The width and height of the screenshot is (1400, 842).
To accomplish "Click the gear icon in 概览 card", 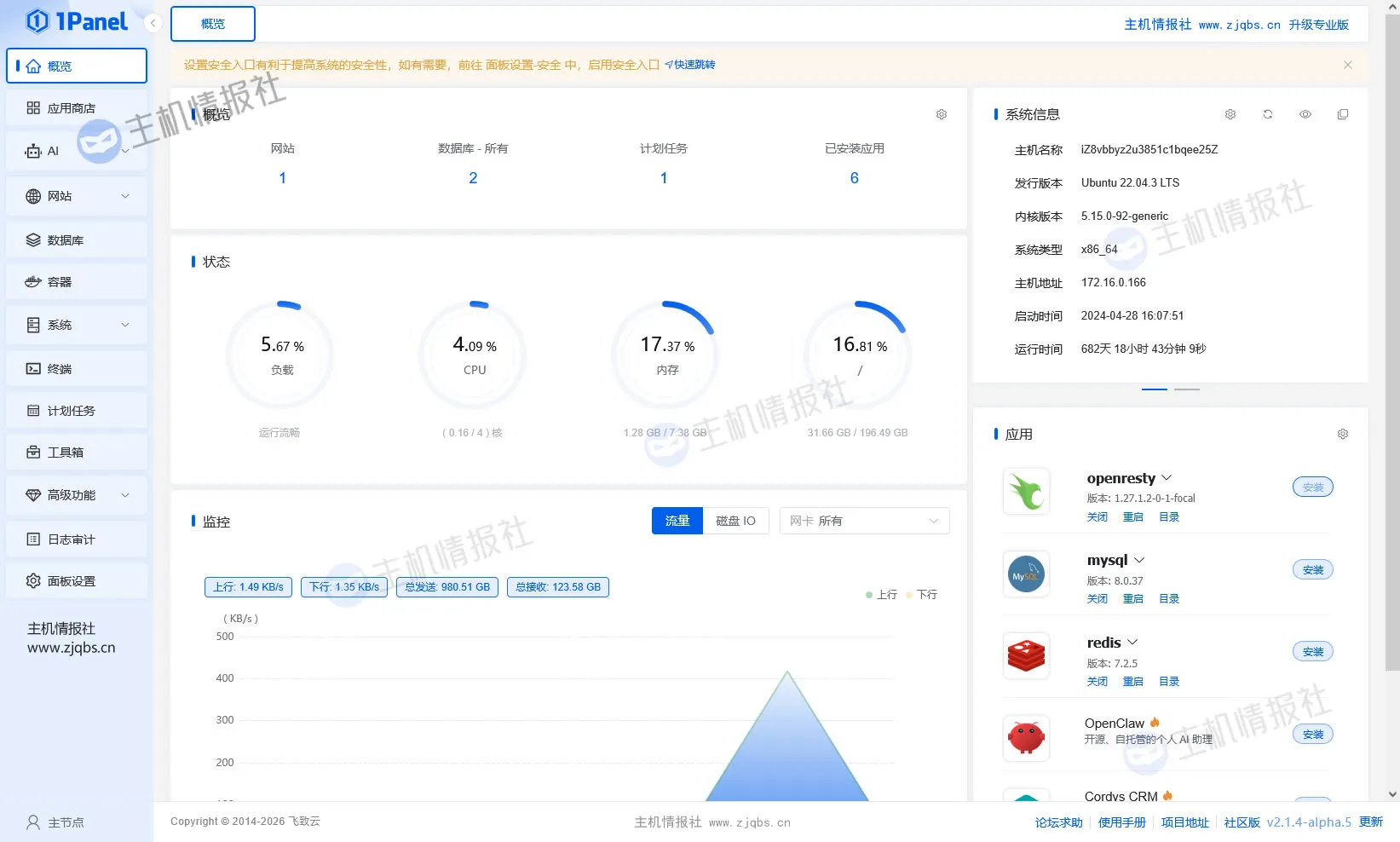I will [x=941, y=114].
